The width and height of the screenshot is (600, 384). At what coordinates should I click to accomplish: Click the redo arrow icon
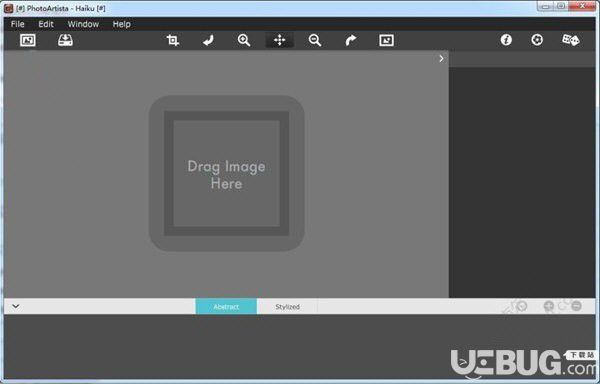[x=351, y=40]
